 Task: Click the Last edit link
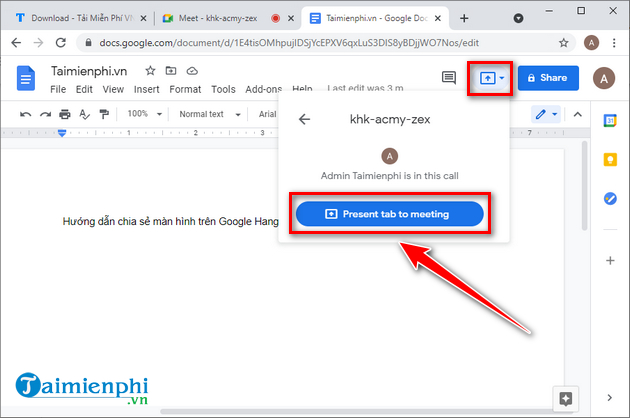pos(365,88)
